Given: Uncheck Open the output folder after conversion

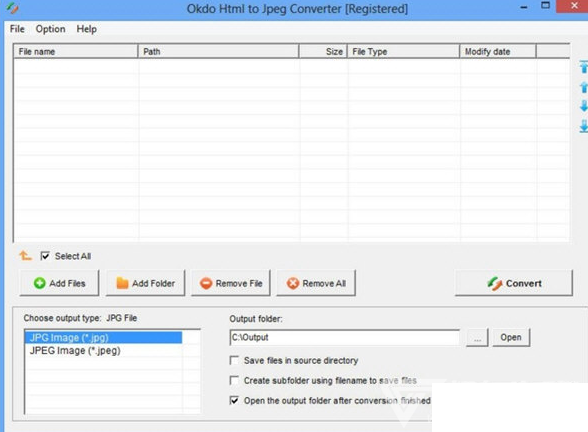Looking at the screenshot, I should pos(234,400).
